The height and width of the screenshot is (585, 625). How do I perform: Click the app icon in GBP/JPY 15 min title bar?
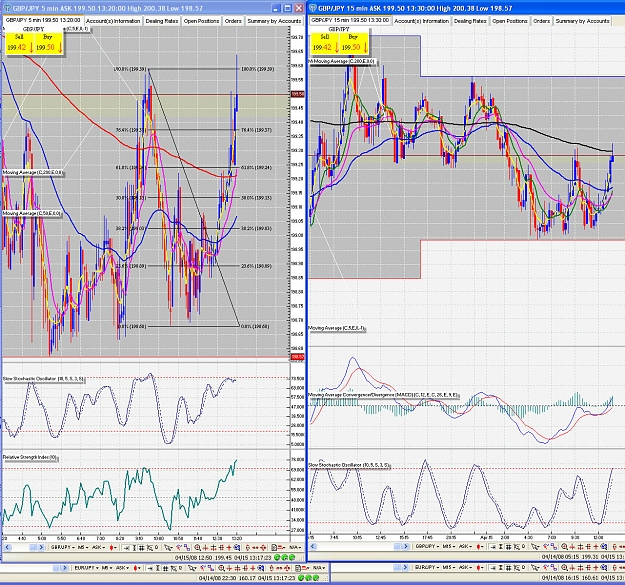313,8
